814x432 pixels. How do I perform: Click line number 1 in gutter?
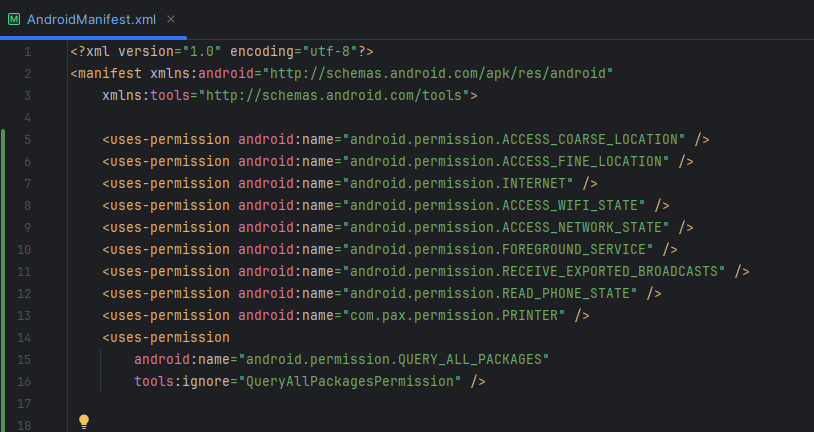coord(28,52)
